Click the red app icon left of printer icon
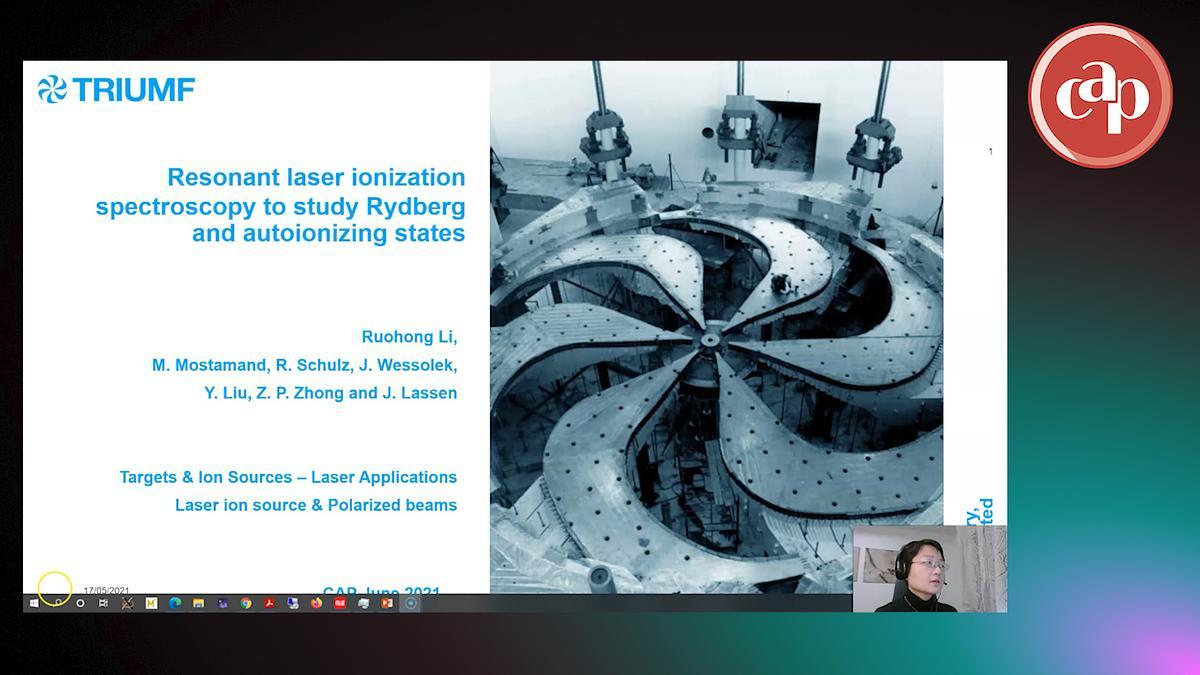 tap(340, 603)
